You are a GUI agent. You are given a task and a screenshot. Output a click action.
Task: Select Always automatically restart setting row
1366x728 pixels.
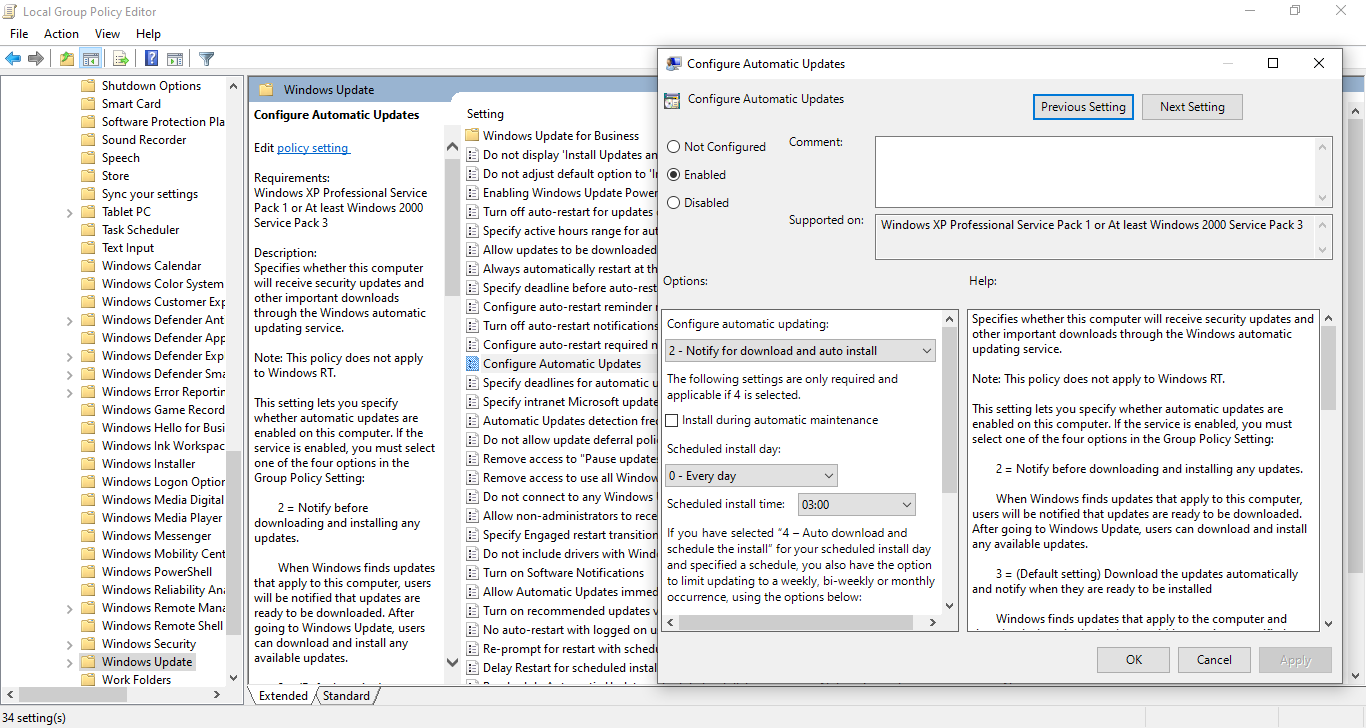[570, 269]
